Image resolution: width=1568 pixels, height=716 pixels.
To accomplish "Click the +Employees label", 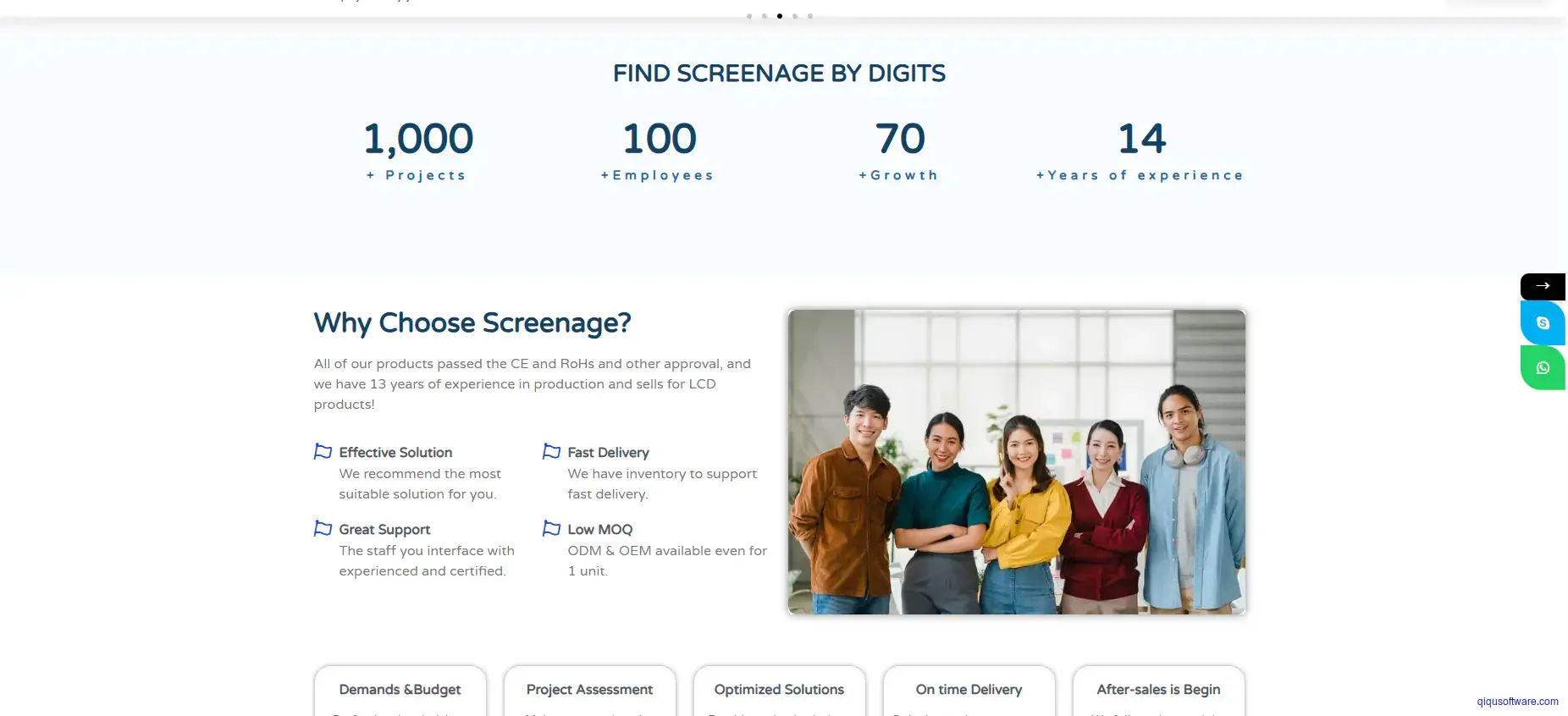I will [658, 175].
